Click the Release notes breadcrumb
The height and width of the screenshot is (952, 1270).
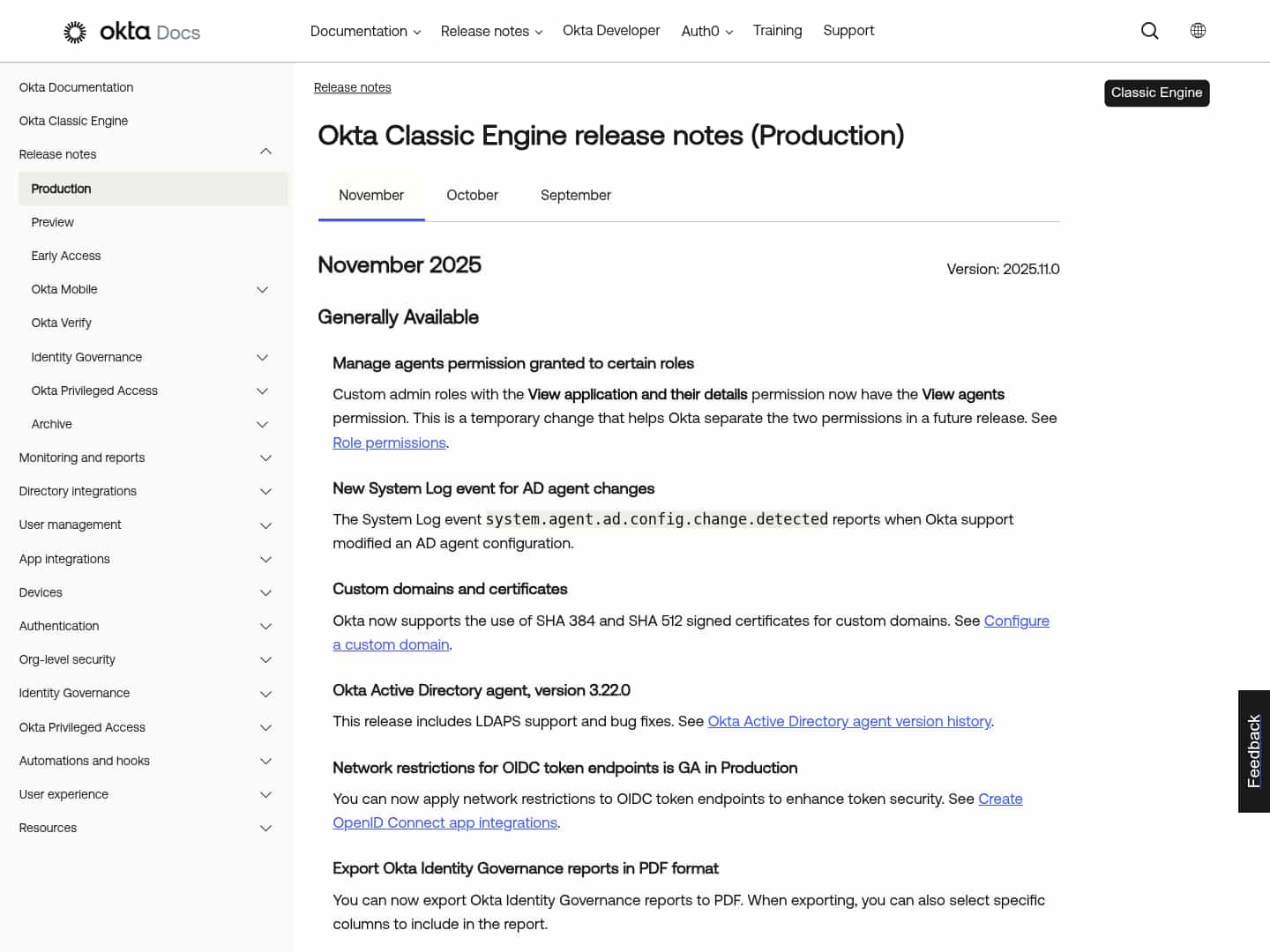point(352,87)
